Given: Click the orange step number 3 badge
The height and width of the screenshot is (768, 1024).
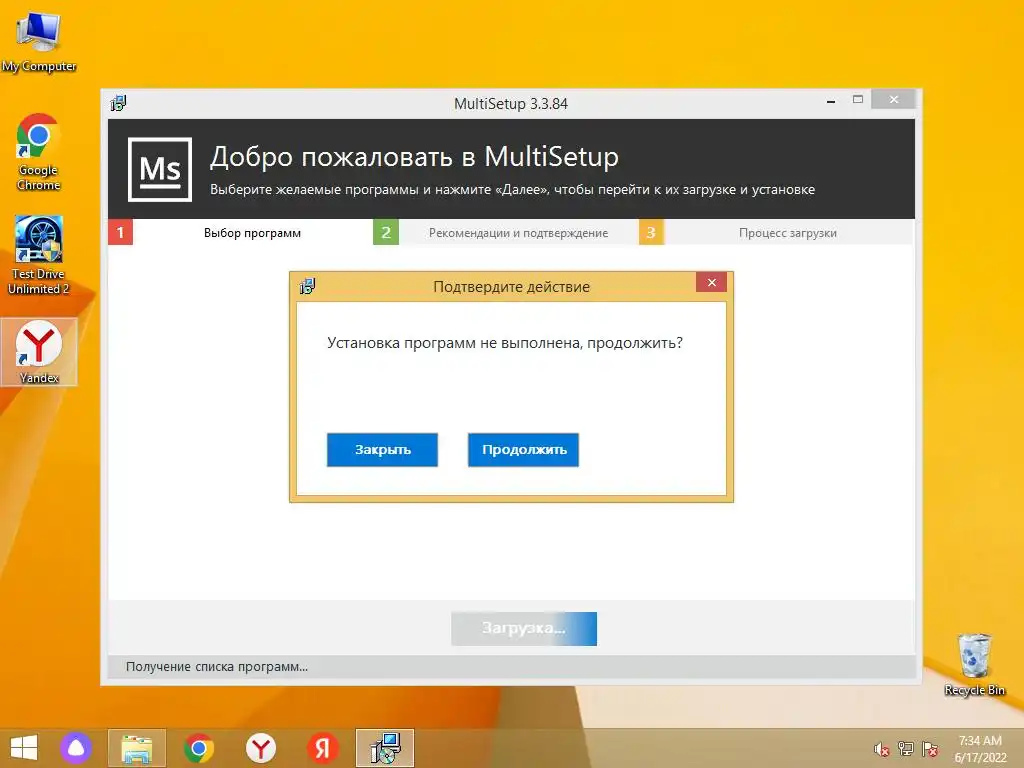Looking at the screenshot, I should (x=651, y=232).
